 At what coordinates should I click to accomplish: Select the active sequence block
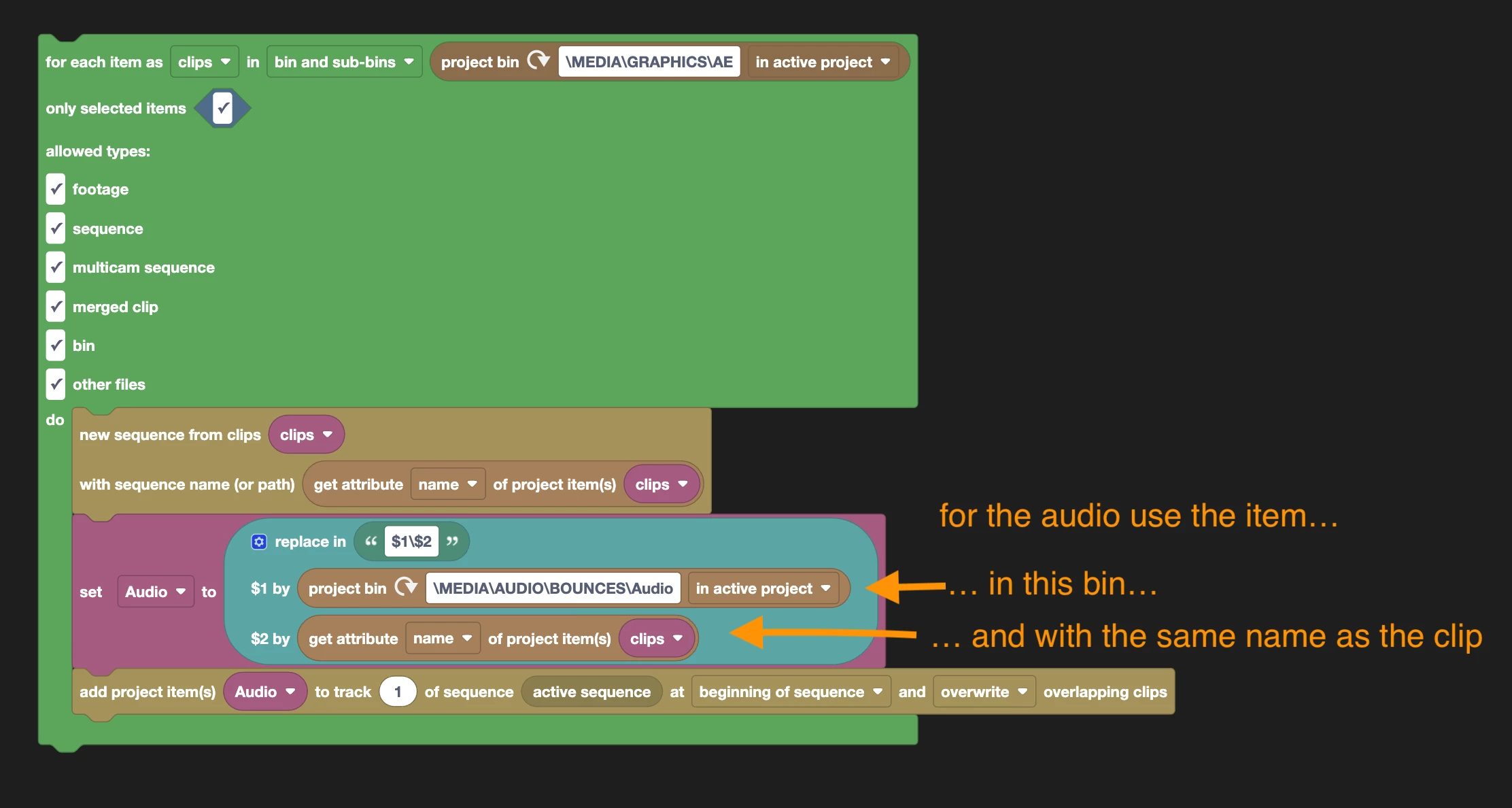(x=591, y=692)
